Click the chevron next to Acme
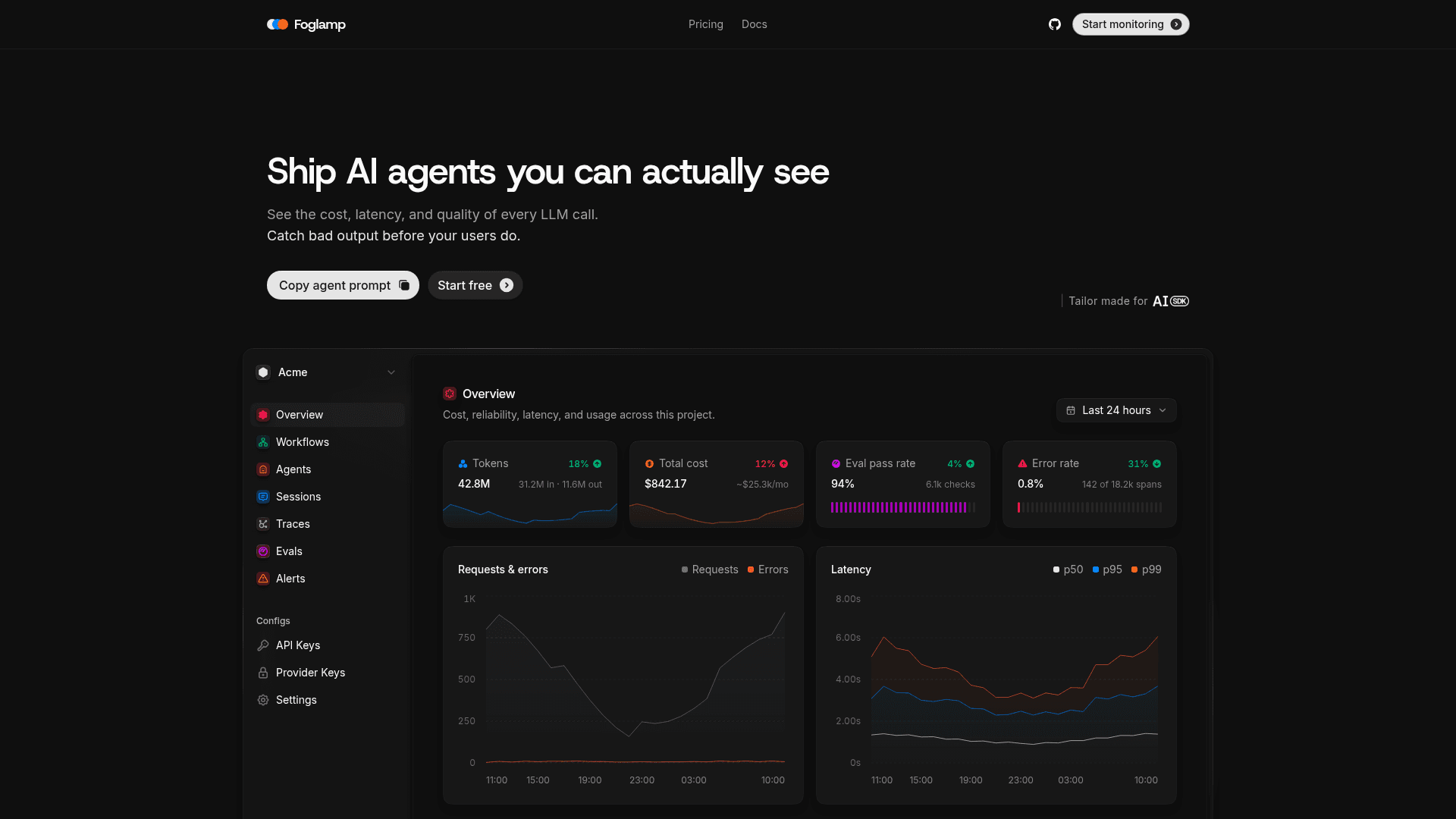Viewport: 1456px width, 819px height. pyautogui.click(x=391, y=372)
